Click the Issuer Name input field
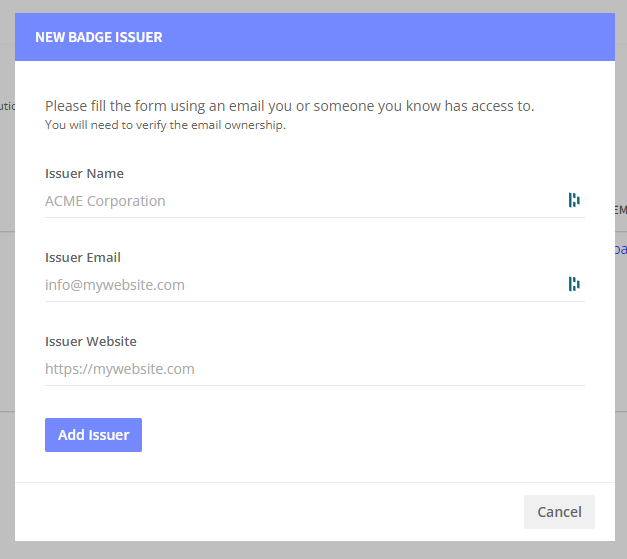 click(x=300, y=201)
